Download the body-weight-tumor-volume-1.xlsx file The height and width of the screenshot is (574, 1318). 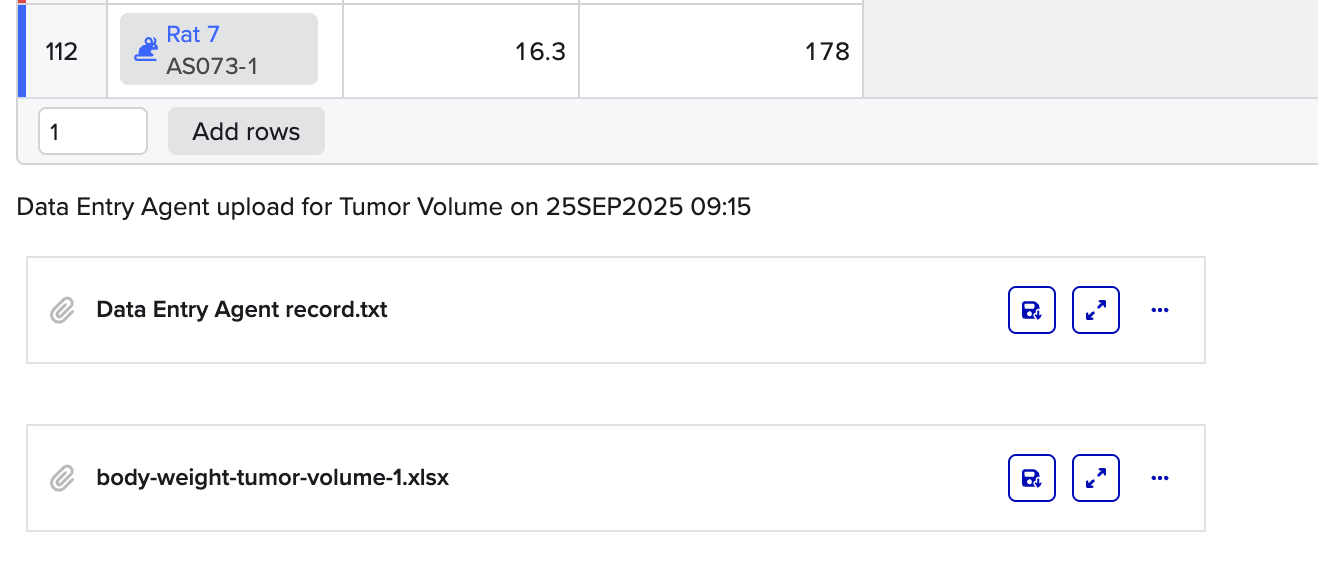click(1031, 478)
